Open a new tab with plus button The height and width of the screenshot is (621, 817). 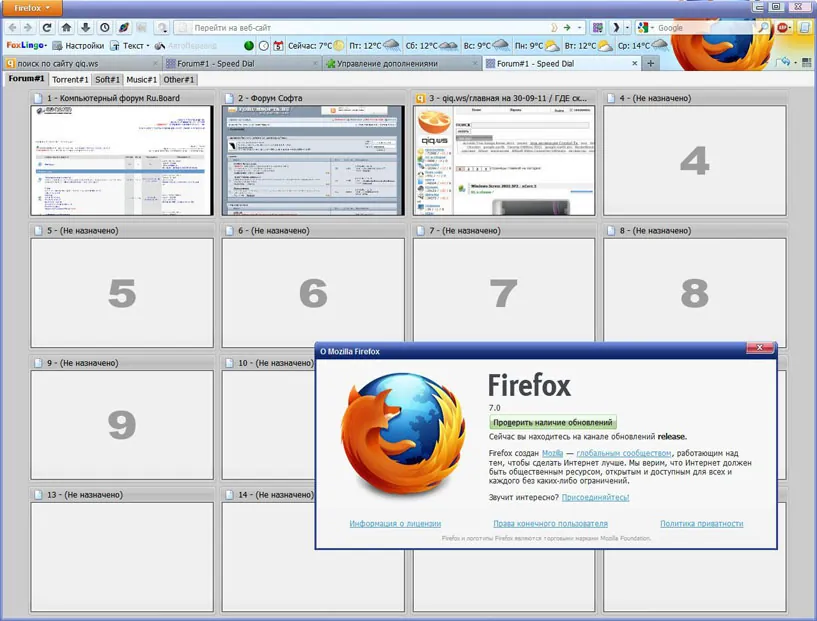click(650, 64)
